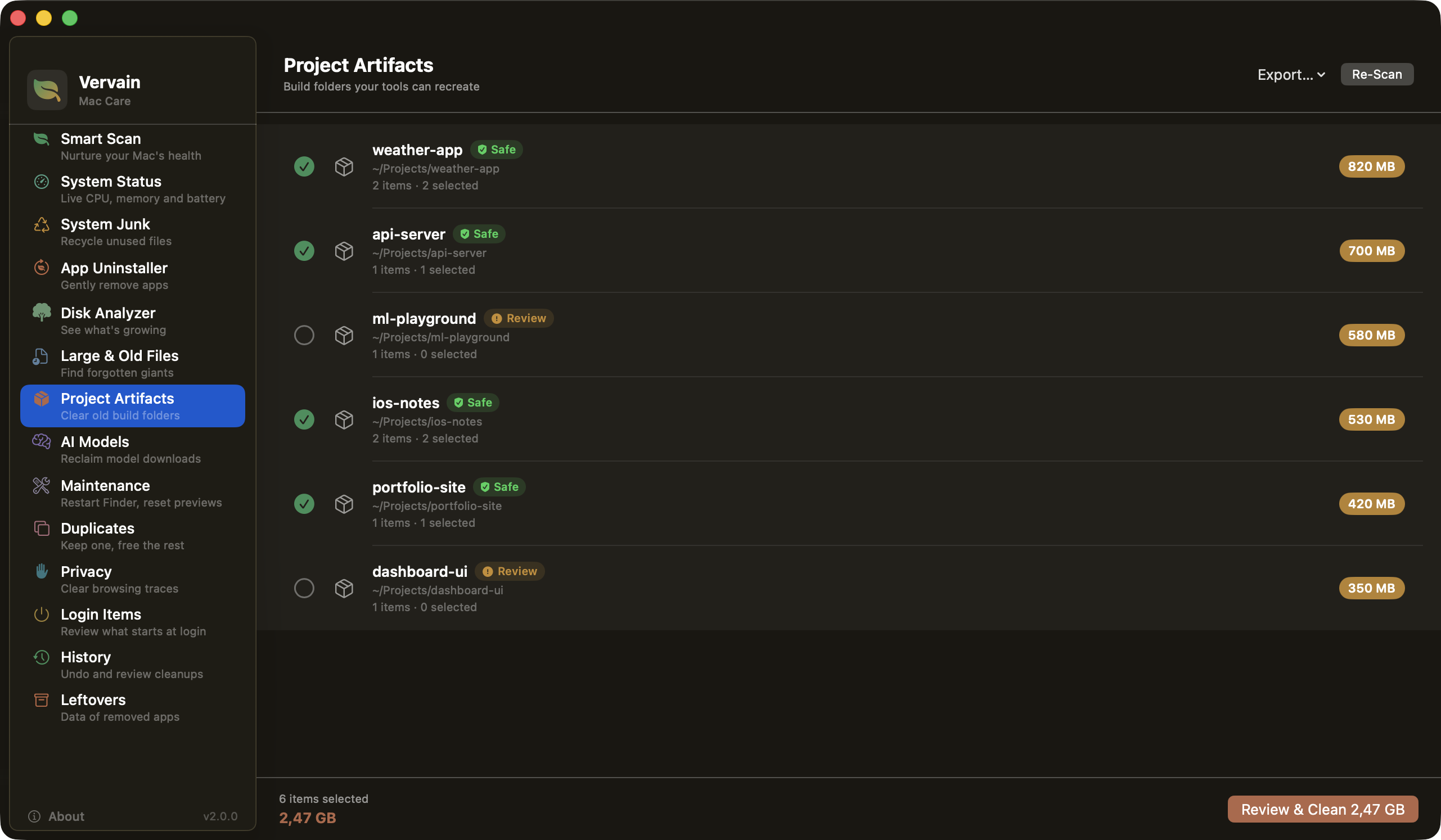Click the Leftovers archive box icon
The width and height of the screenshot is (1441, 840).
(x=41, y=700)
